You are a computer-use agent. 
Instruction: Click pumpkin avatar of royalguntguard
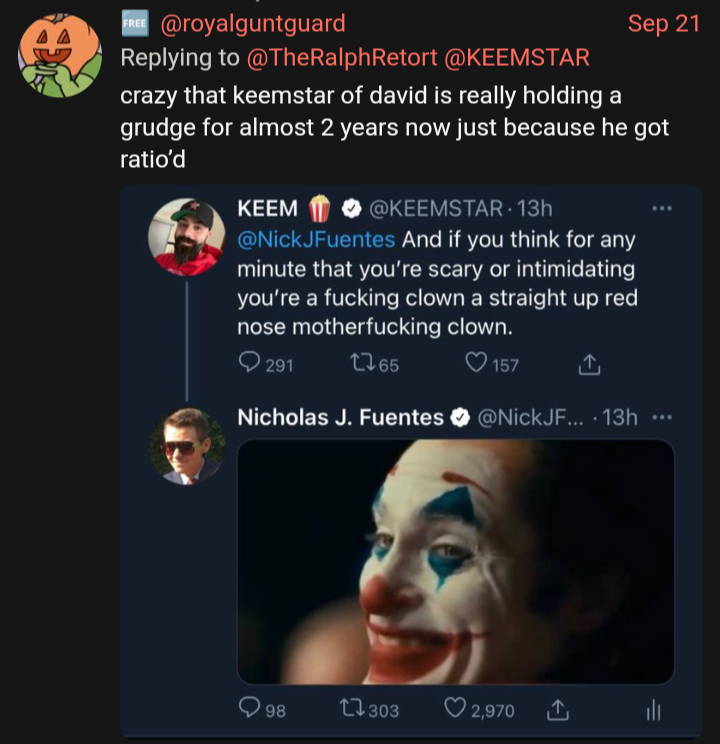60,57
